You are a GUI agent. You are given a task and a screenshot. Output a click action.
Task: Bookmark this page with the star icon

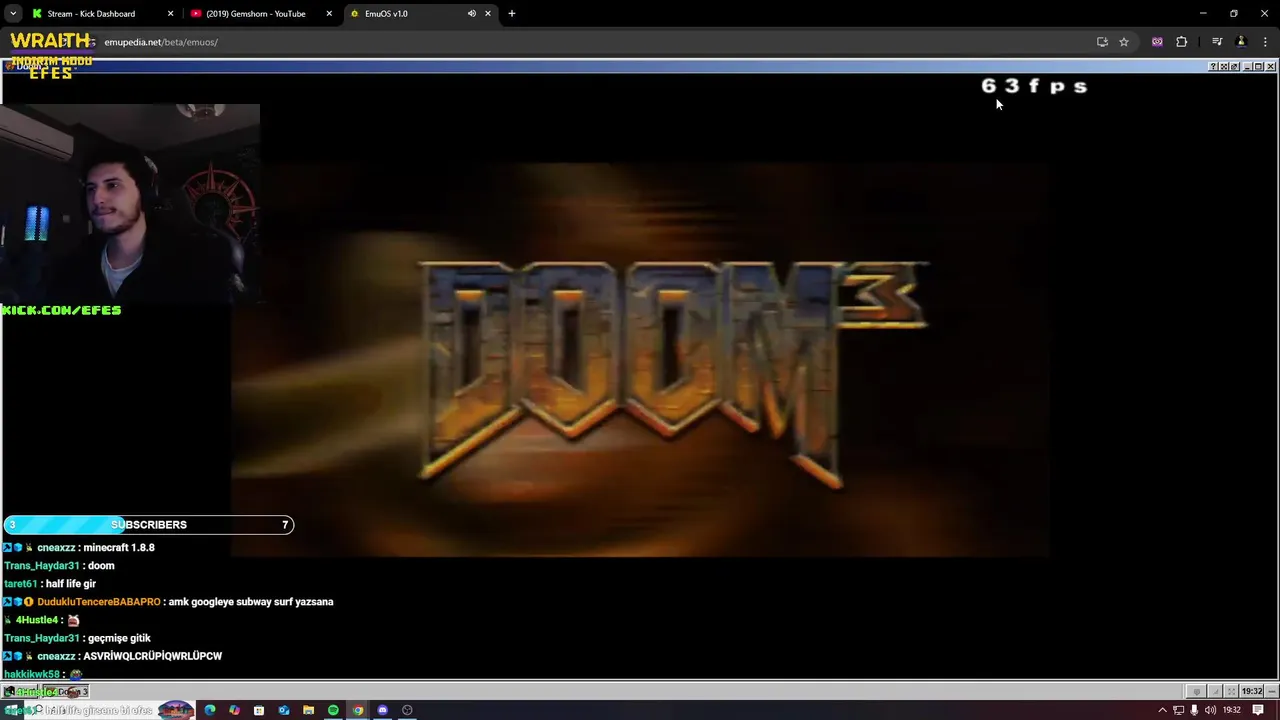(1124, 42)
